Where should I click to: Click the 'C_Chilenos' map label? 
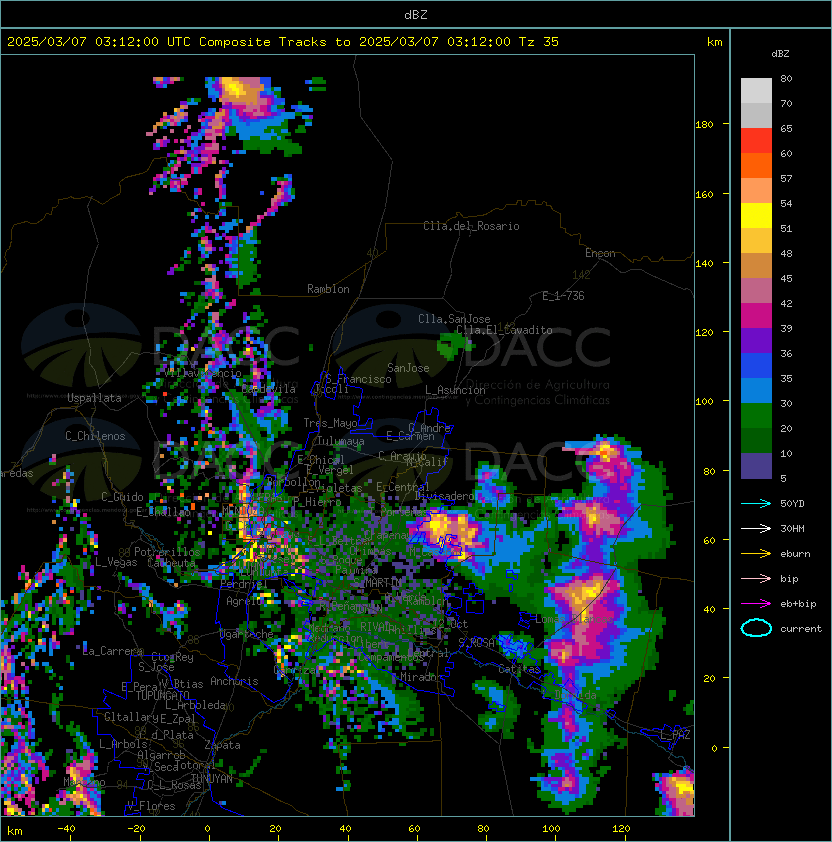click(95, 436)
